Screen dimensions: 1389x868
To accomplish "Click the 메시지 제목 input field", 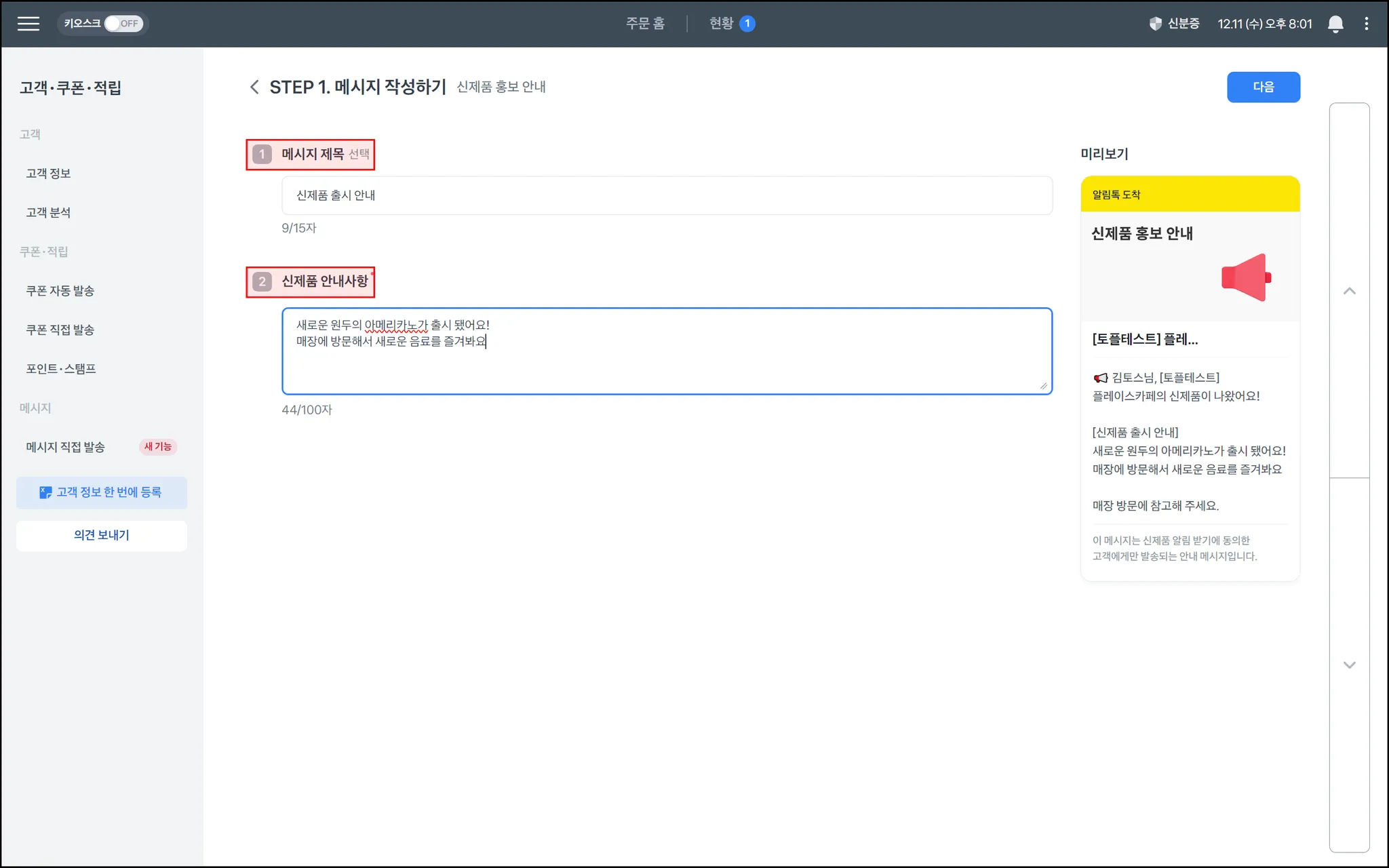I will [667, 195].
